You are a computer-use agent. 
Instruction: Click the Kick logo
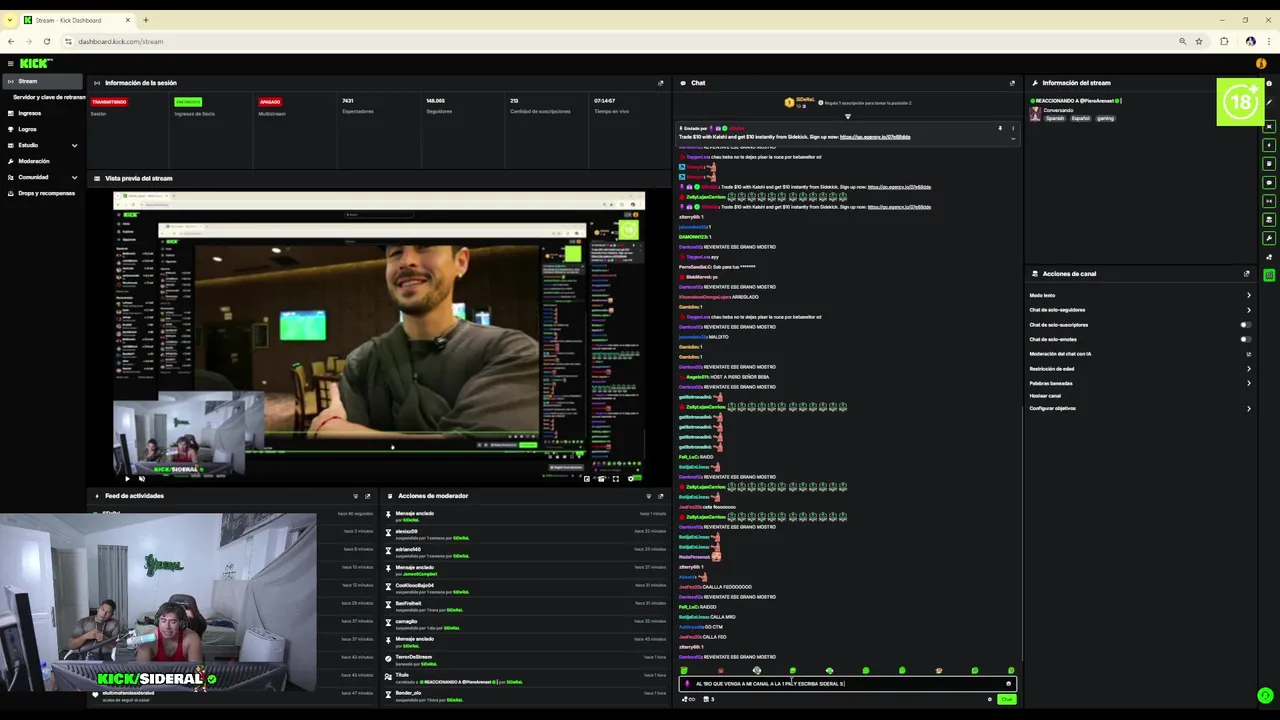(36, 63)
